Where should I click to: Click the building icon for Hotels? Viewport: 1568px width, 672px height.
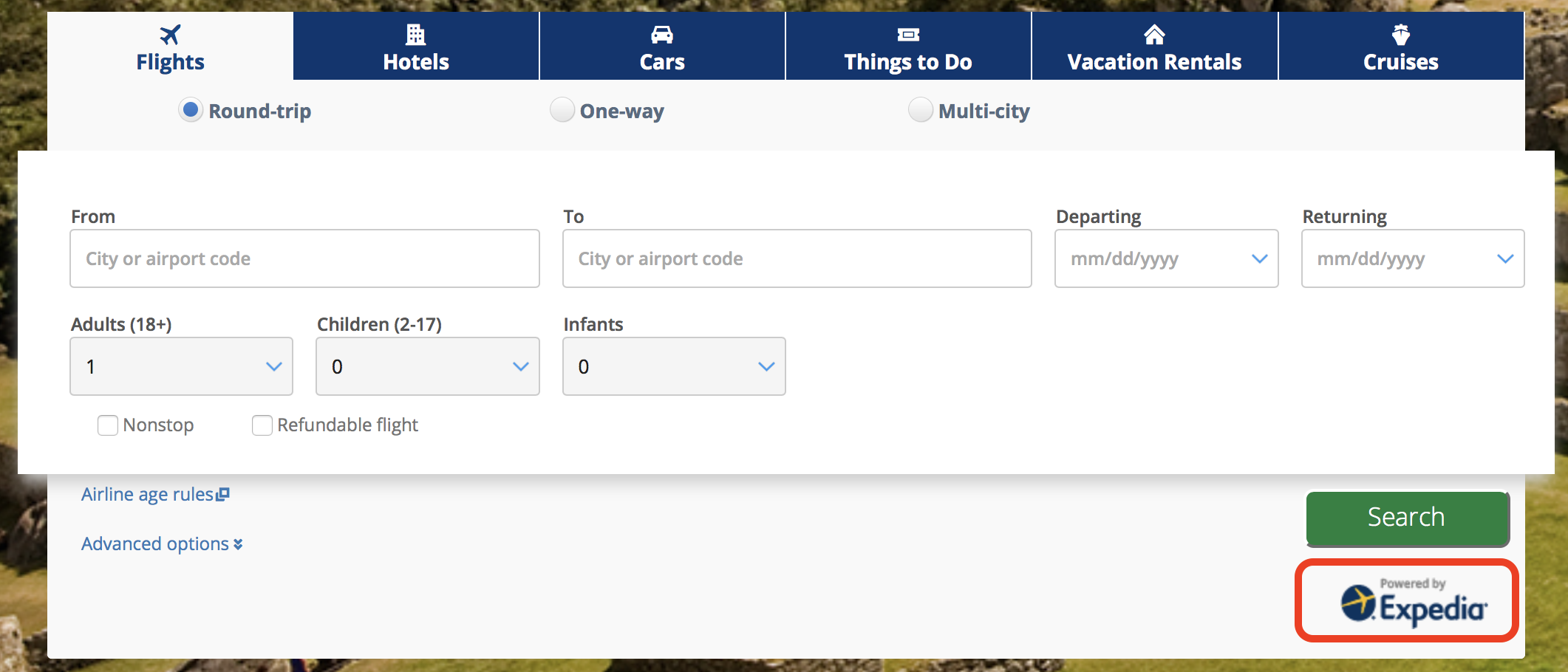[416, 35]
